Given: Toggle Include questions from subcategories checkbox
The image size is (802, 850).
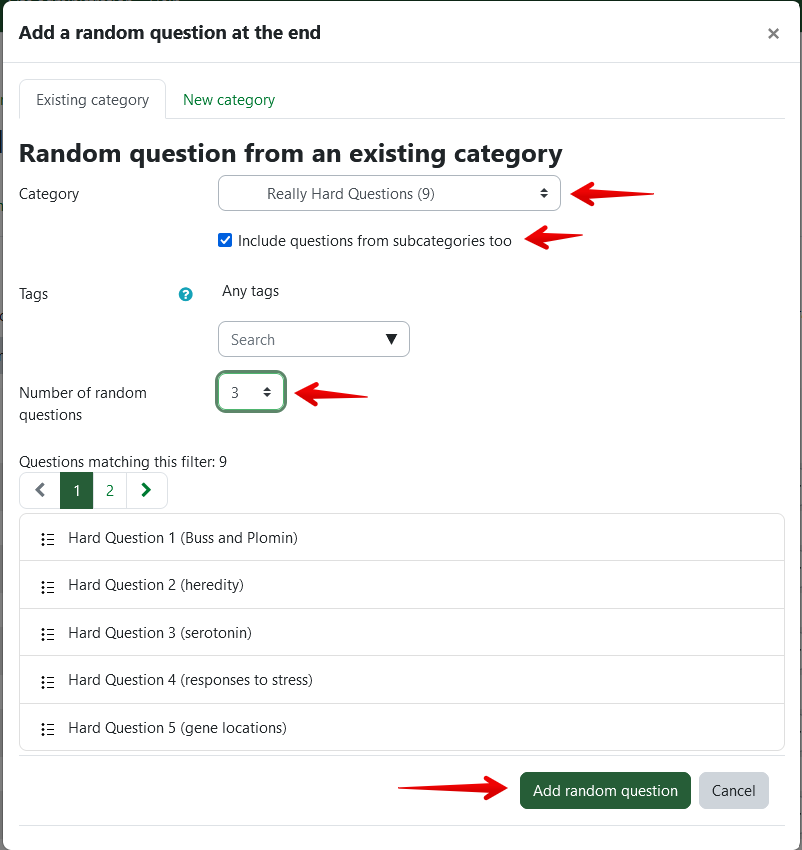Looking at the screenshot, I should (225, 240).
